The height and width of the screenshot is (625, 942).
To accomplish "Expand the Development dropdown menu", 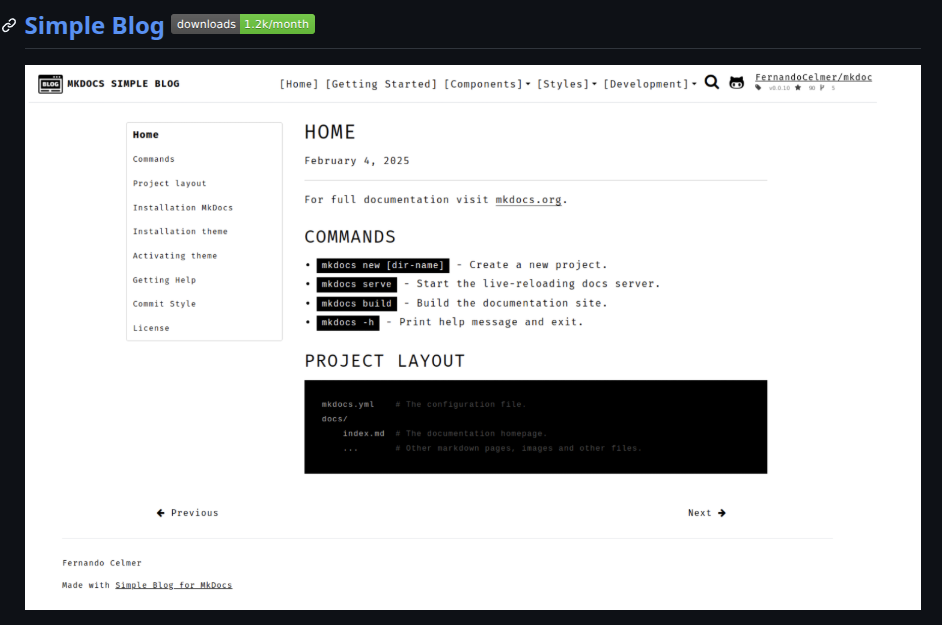I will 649,84.
